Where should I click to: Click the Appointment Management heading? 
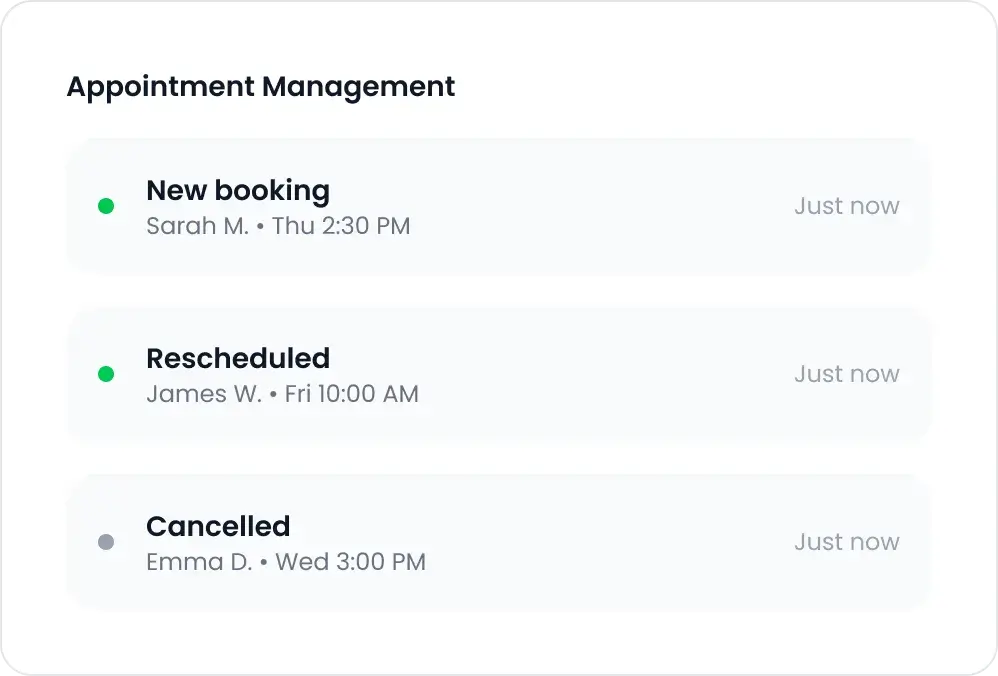pos(261,87)
